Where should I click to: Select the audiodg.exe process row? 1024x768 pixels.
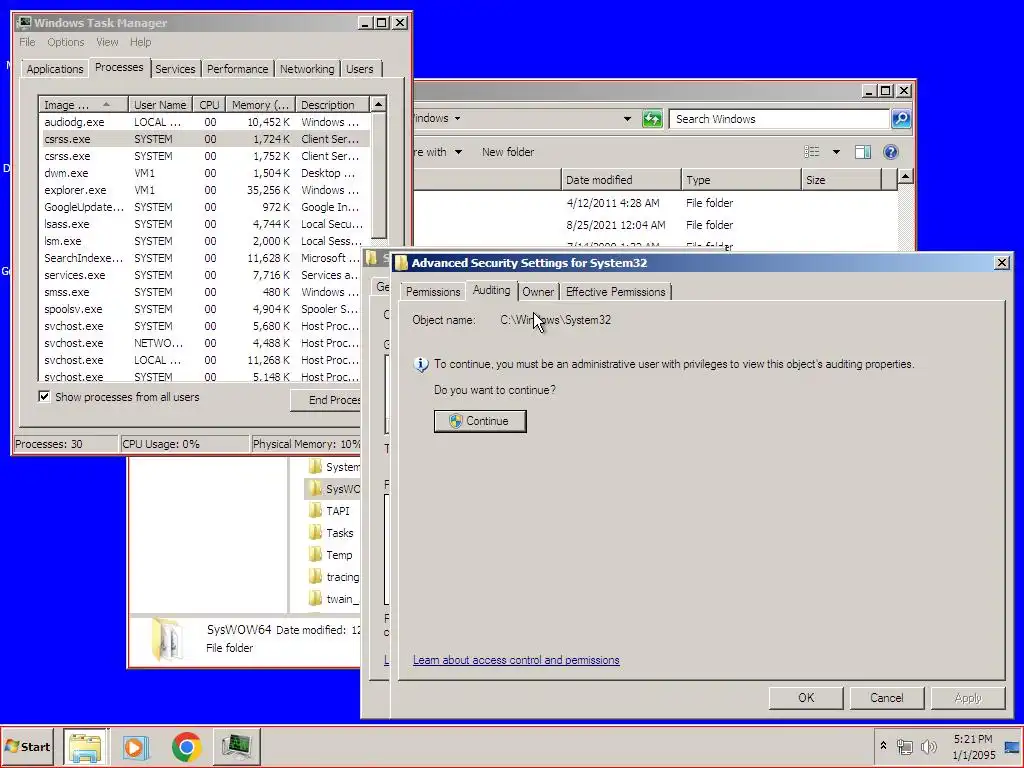[204, 122]
